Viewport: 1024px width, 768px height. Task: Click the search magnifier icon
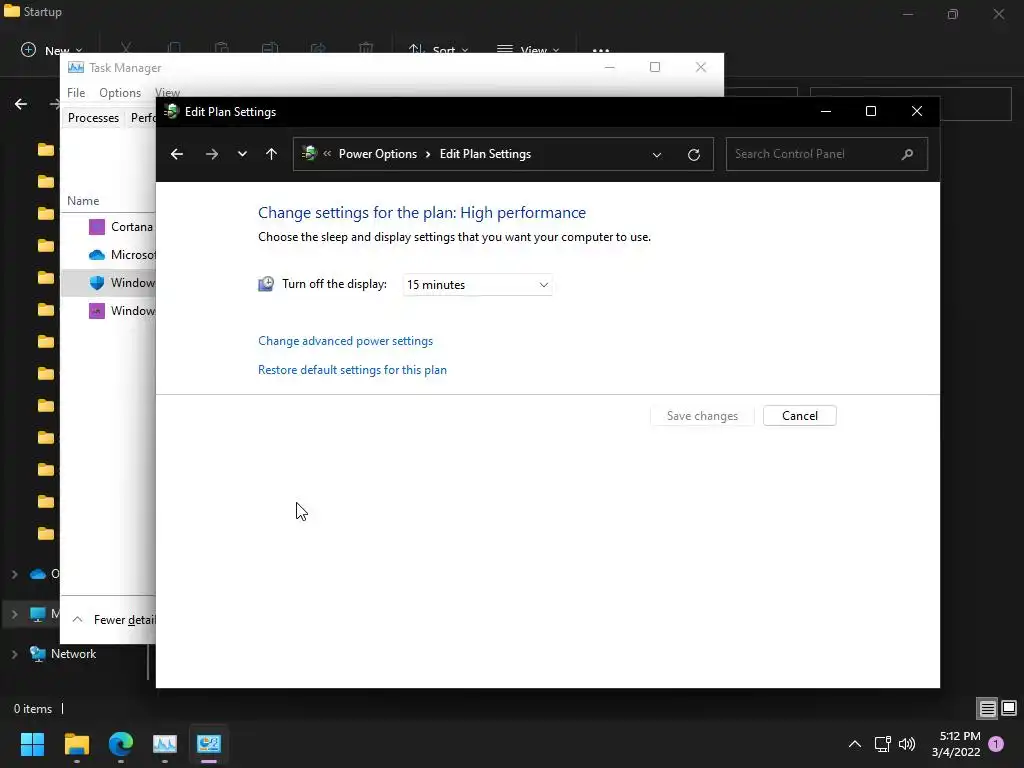click(907, 154)
